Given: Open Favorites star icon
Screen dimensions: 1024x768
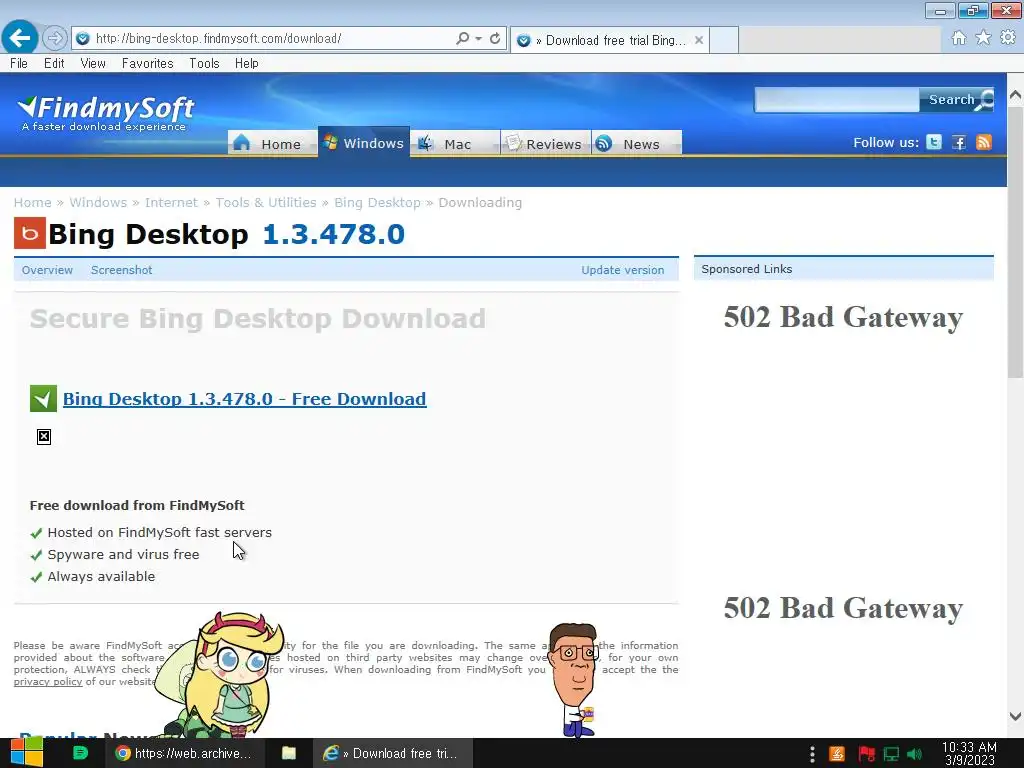Looking at the screenshot, I should pyautogui.click(x=983, y=38).
